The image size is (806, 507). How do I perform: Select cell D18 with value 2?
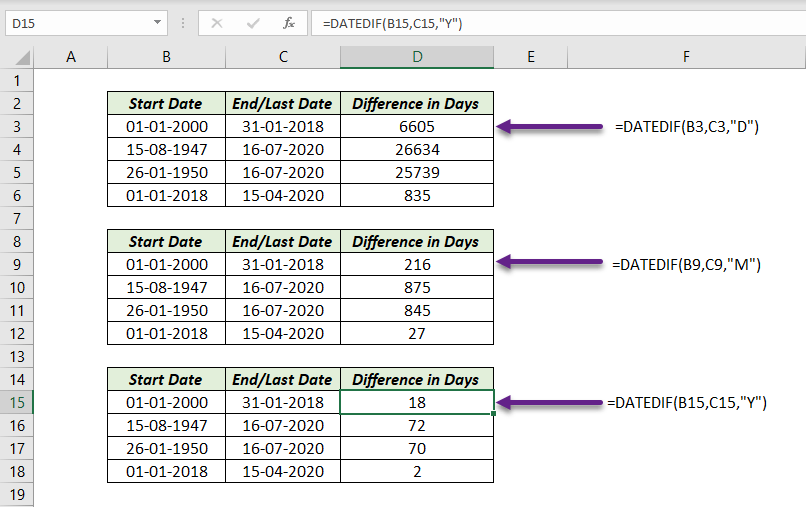pyautogui.click(x=417, y=471)
